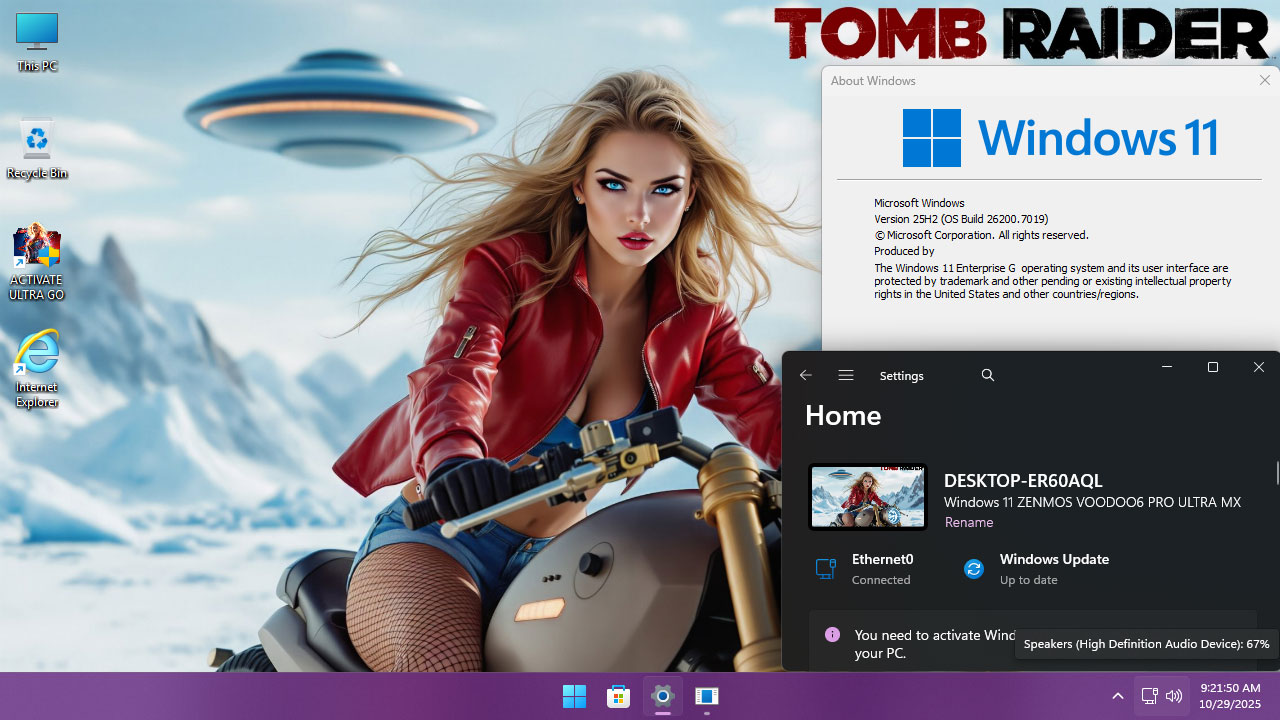Open Microsoft Store from taskbar

[618, 696]
